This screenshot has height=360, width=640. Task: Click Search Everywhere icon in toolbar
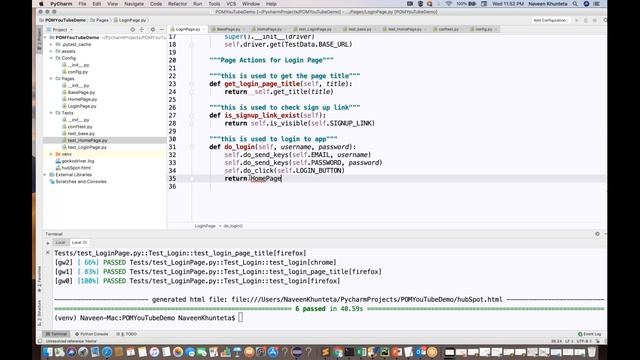604,20
